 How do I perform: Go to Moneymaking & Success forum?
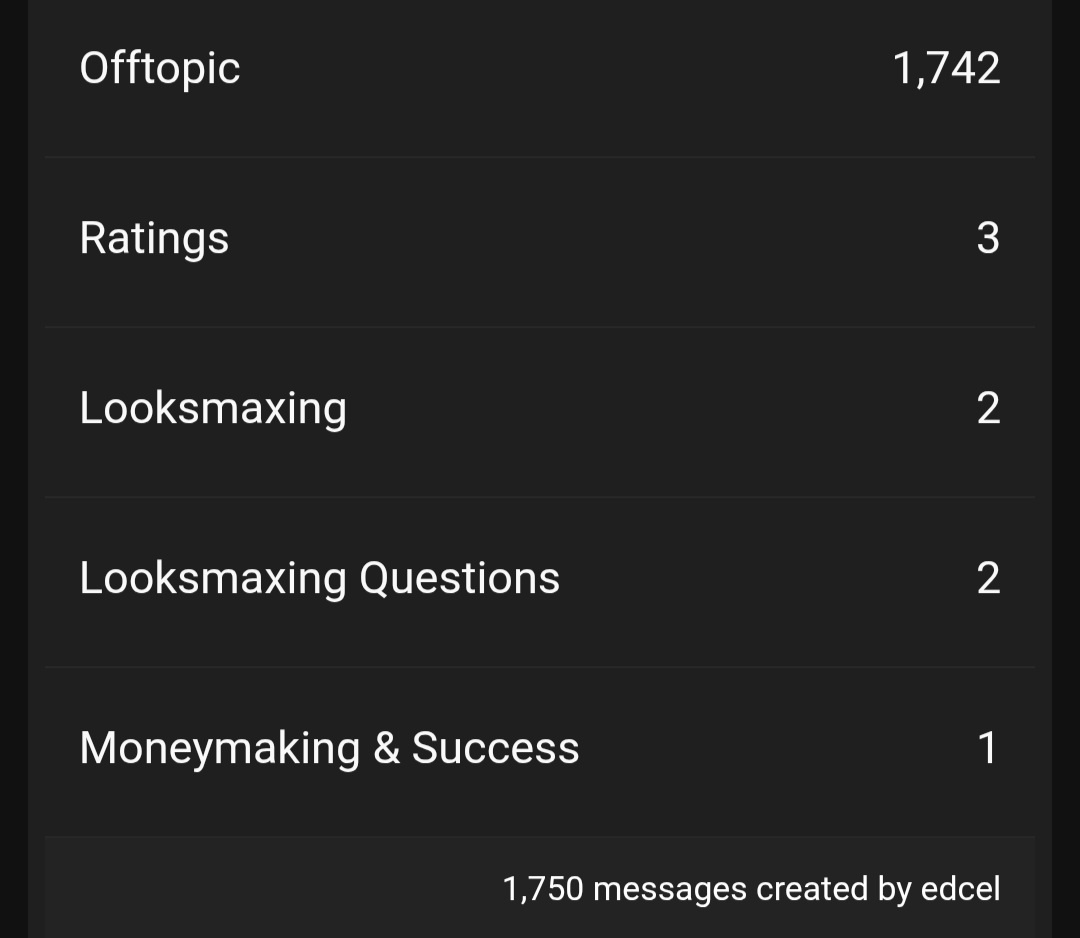(329, 748)
